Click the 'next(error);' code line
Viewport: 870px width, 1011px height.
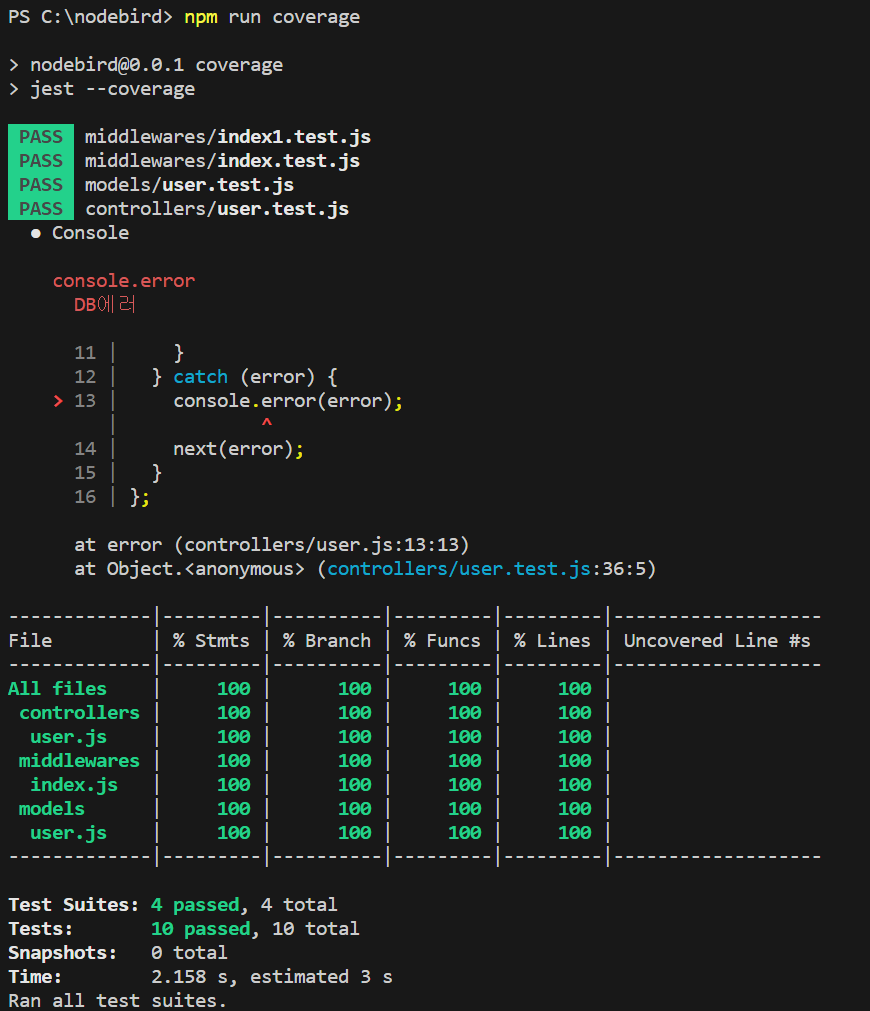coord(238,449)
